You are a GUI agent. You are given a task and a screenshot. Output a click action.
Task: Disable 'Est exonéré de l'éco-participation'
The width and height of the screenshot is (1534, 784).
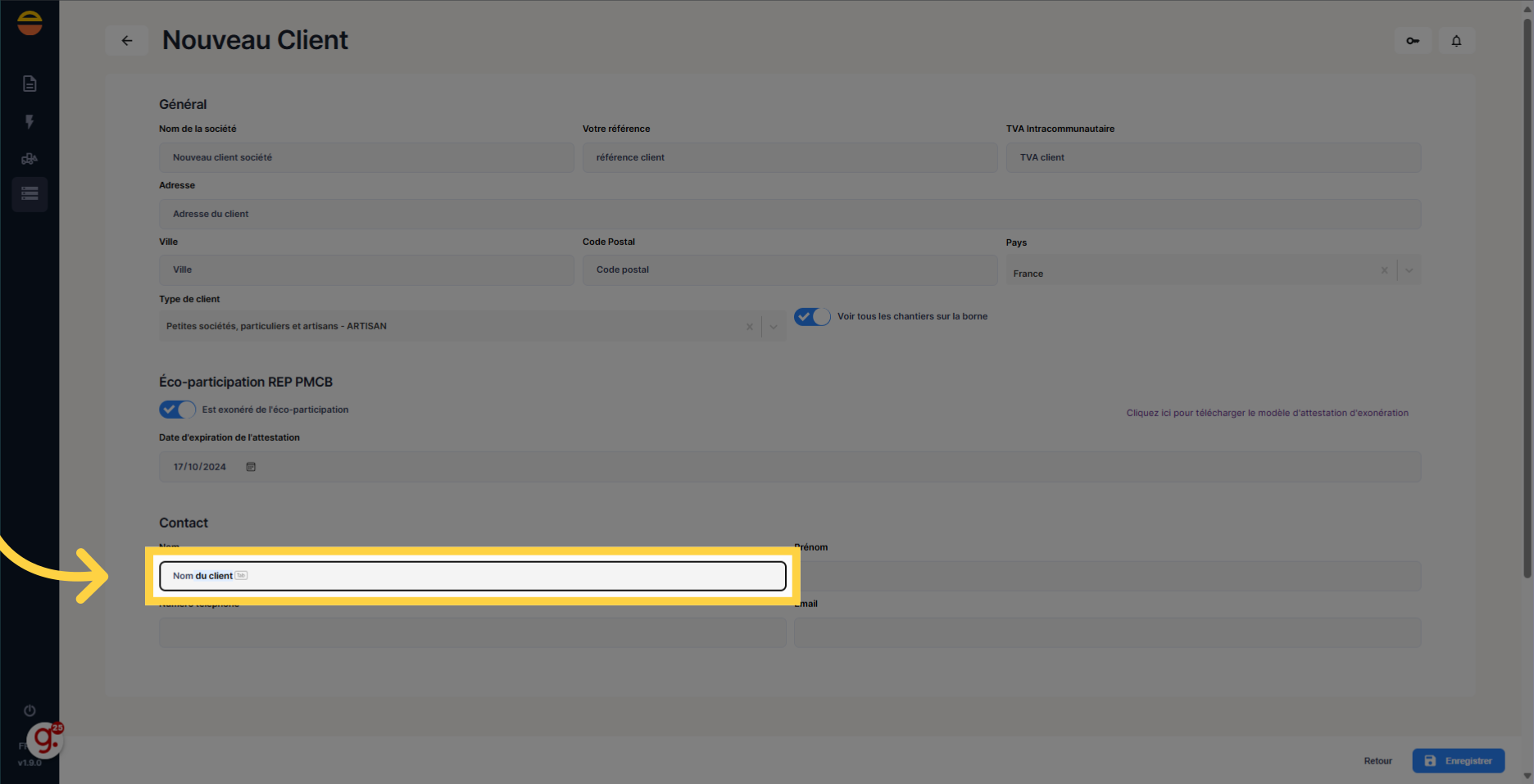(x=177, y=410)
